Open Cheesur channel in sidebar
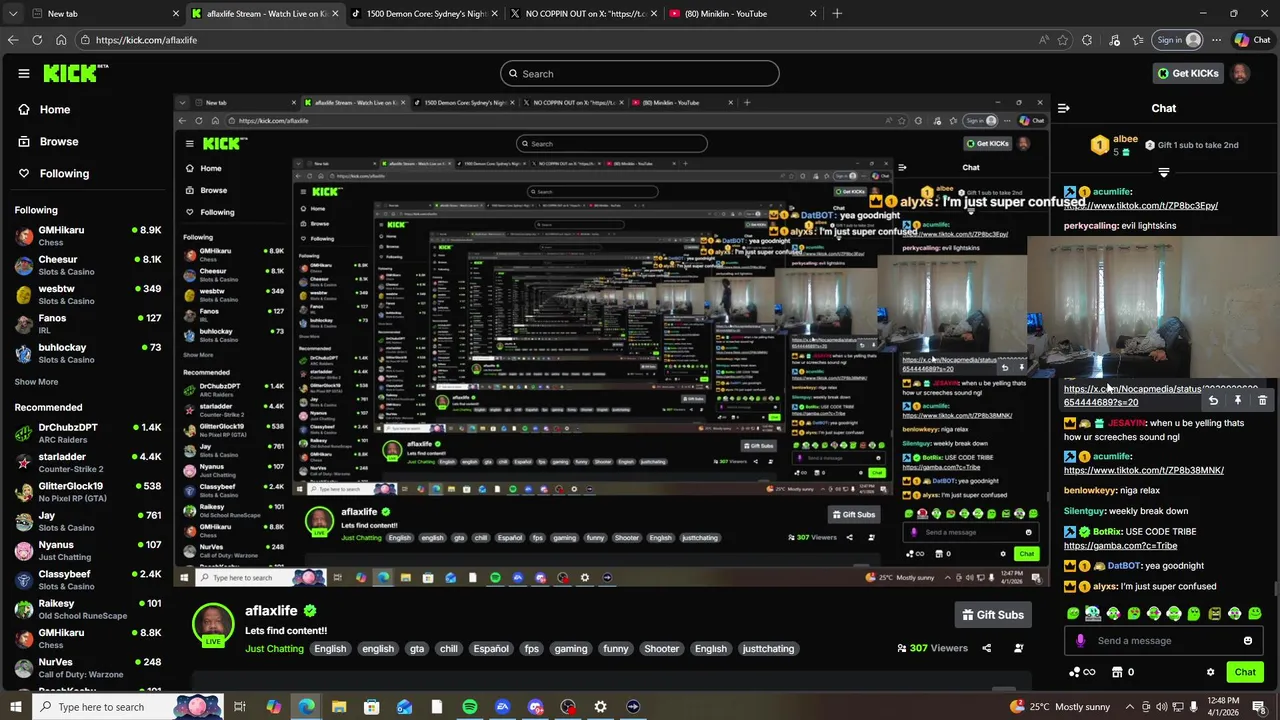Image resolution: width=1280 pixels, height=720 pixels. [88, 265]
